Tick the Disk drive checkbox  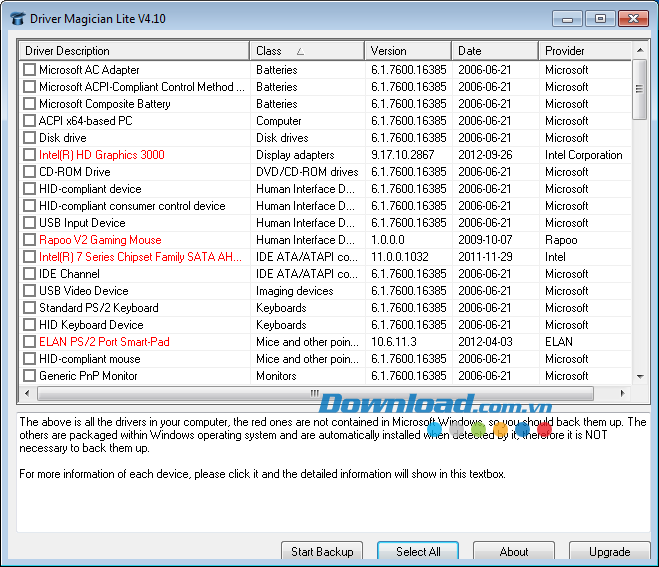[29, 137]
